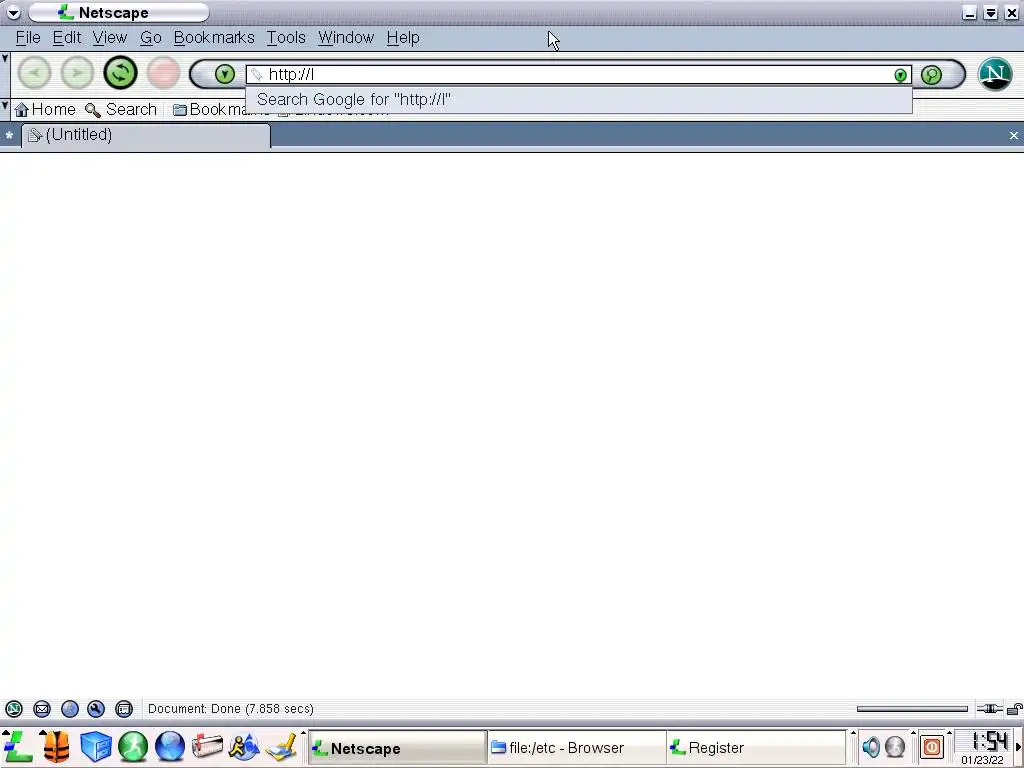The height and width of the screenshot is (768, 1024).
Task: Open the Window menu
Action: (x=346, y=38)
